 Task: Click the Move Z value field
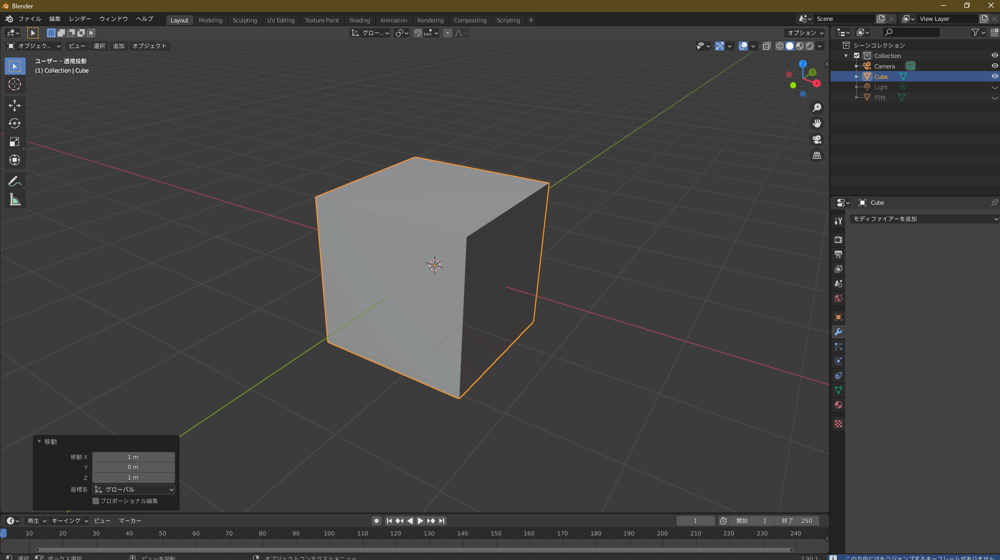133,477
